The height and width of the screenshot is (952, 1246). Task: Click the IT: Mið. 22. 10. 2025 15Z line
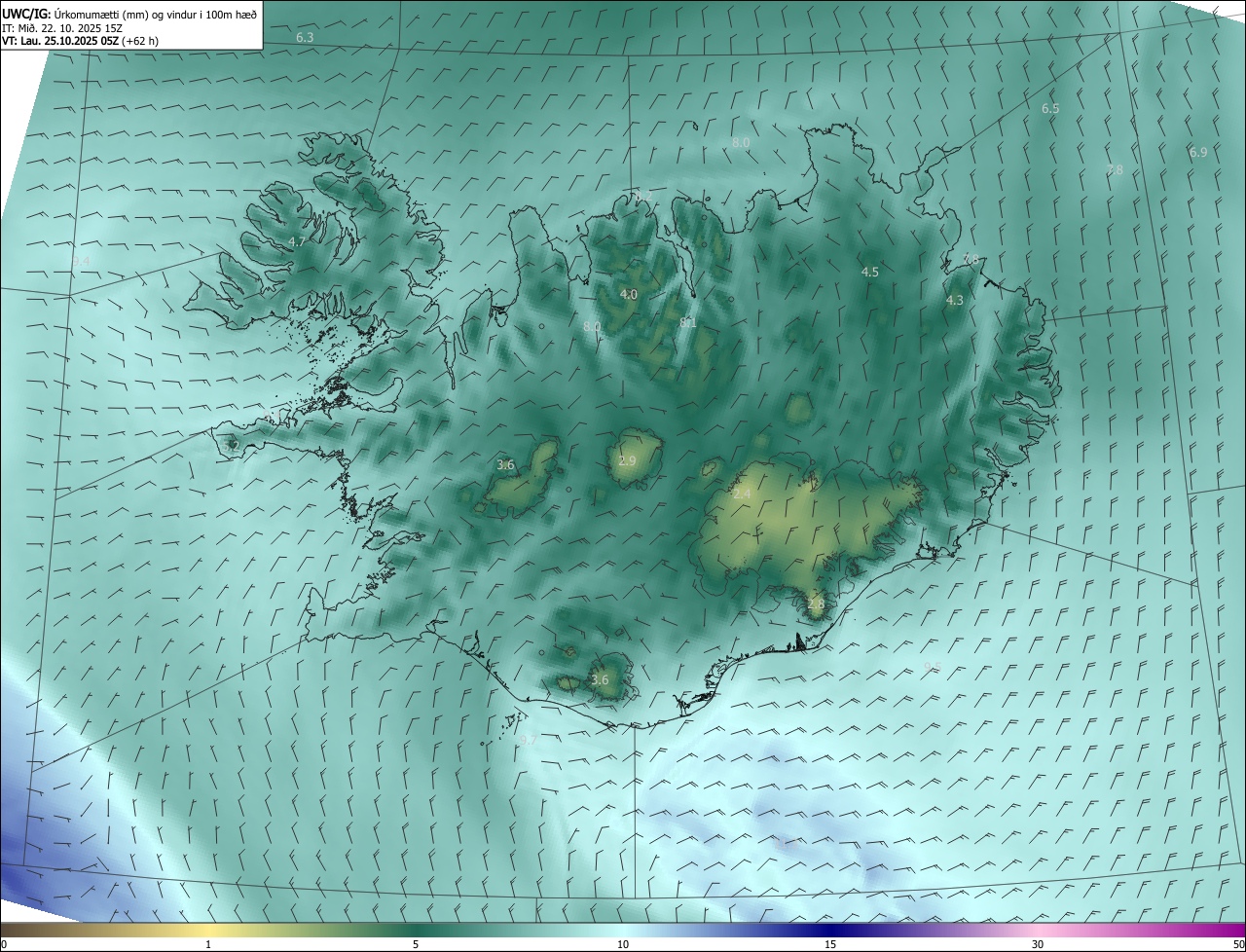(x=60, y=28)
